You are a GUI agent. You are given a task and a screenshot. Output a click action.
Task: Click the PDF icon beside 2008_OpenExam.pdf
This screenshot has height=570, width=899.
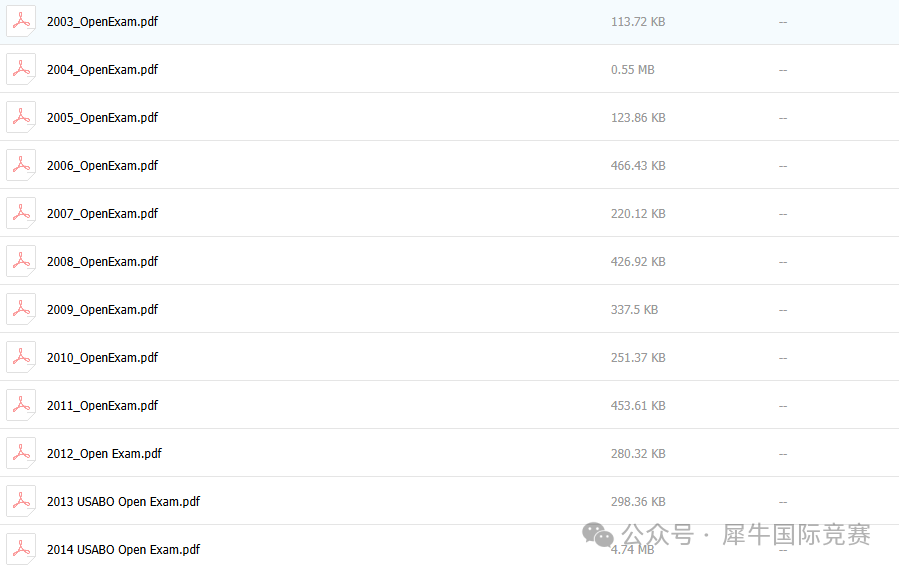click(x=21, y=261)
